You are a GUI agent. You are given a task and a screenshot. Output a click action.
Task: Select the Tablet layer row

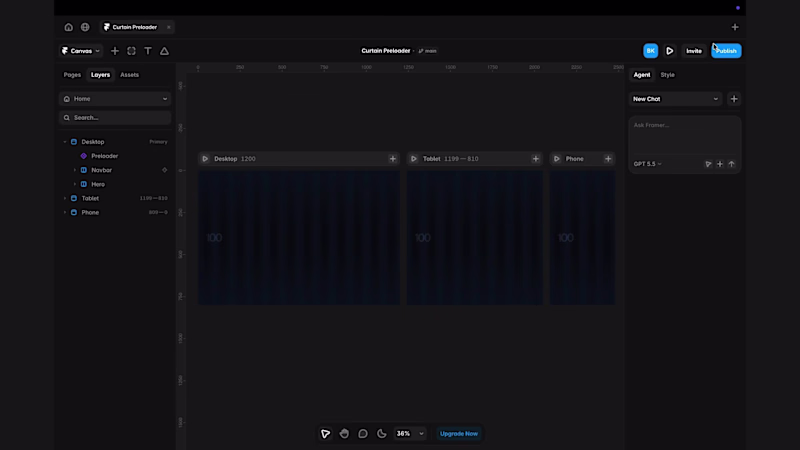click(115, 198)
